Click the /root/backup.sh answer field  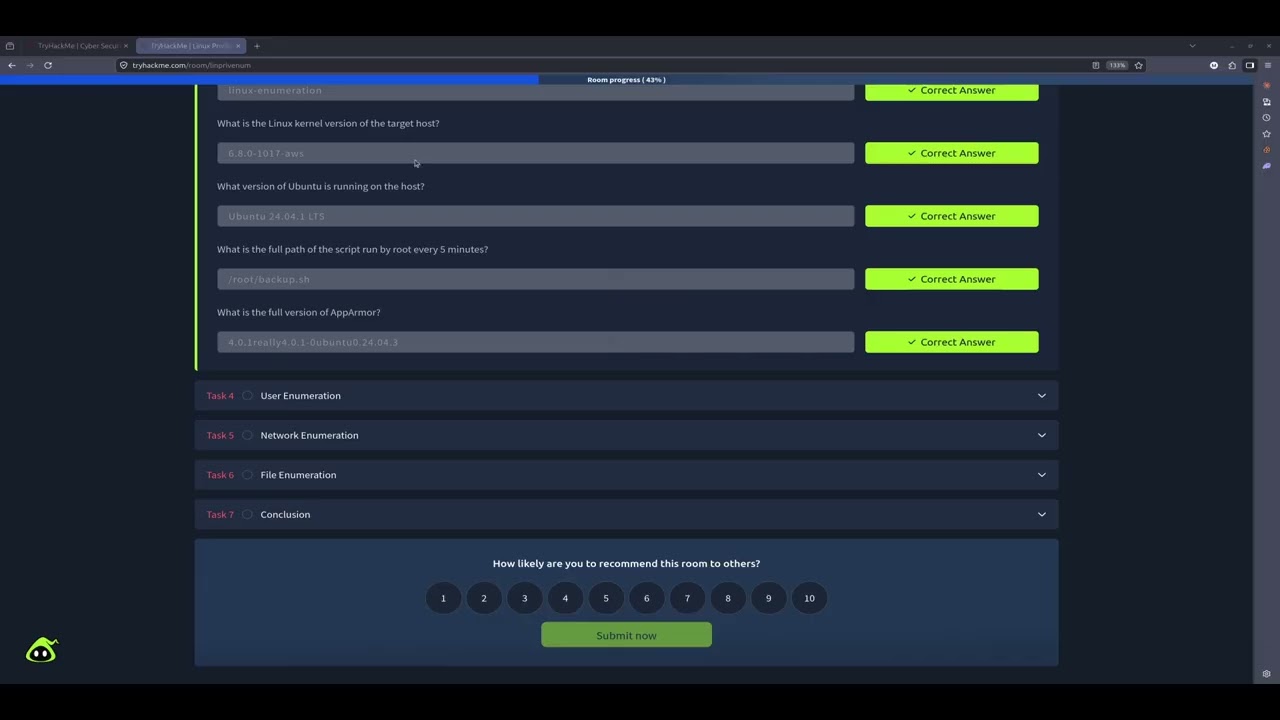[536, 279]
